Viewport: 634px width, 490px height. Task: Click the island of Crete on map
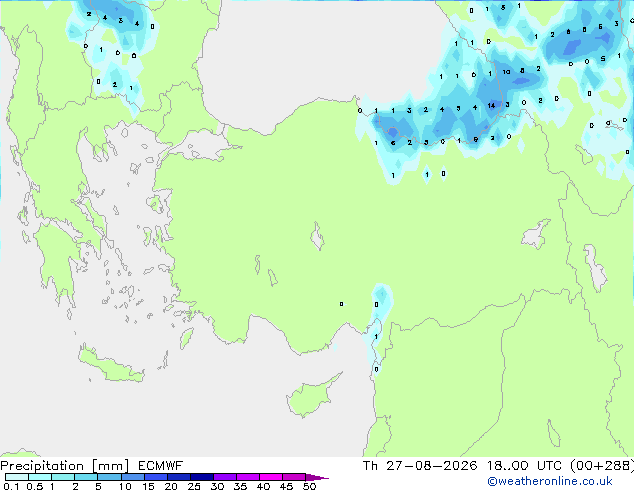tap(111, 366)
